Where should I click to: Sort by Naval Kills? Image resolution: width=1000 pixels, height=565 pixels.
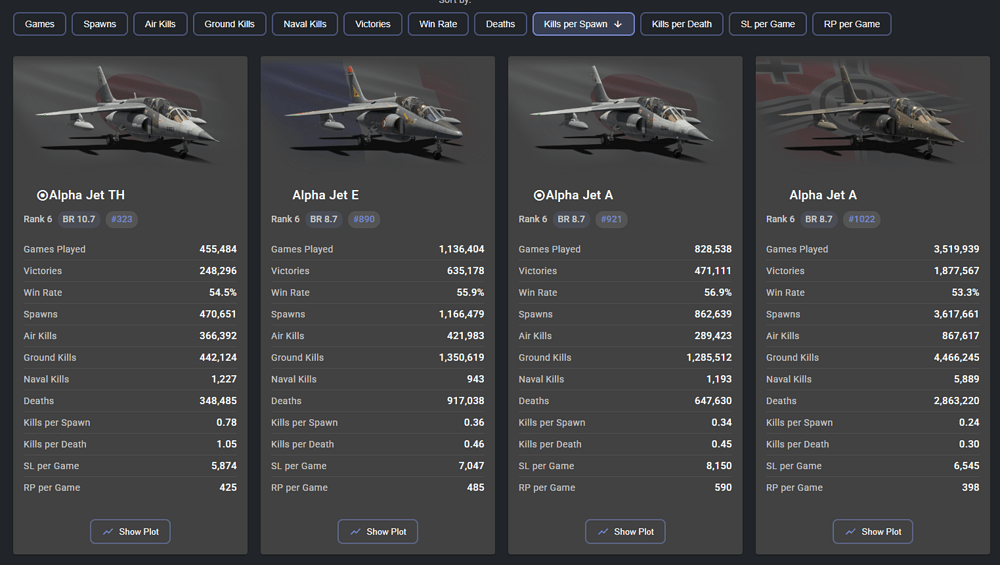click(x=305, y=24)
